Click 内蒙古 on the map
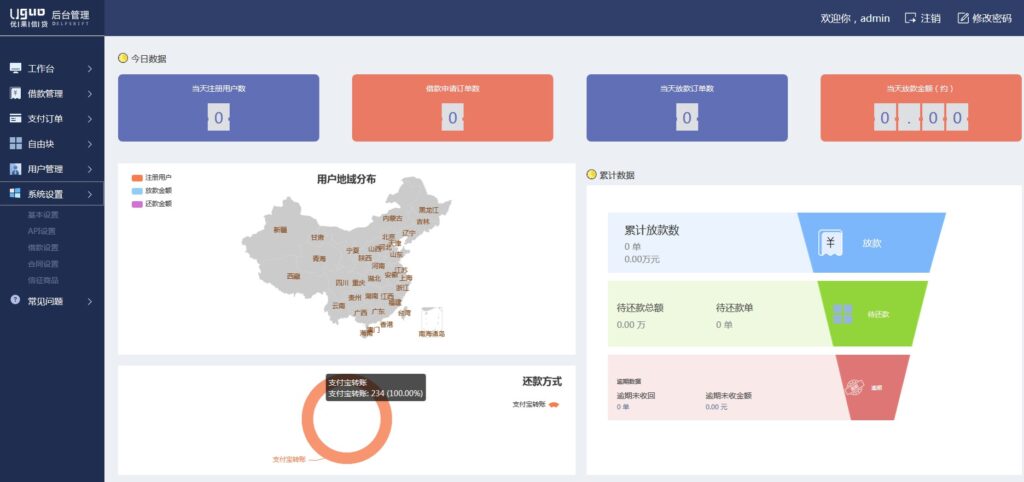1024x482 pixels. (x=392, y=218)
